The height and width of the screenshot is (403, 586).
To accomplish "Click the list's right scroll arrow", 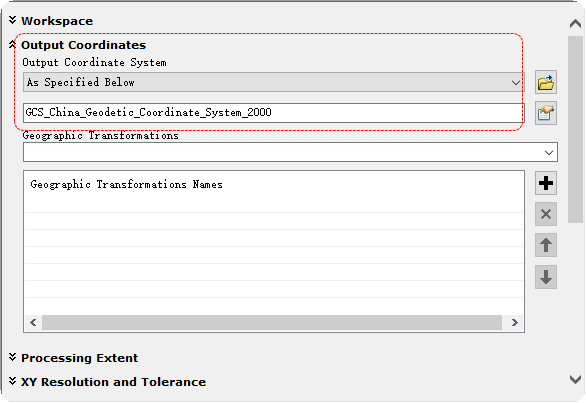I will pos(515,322).
